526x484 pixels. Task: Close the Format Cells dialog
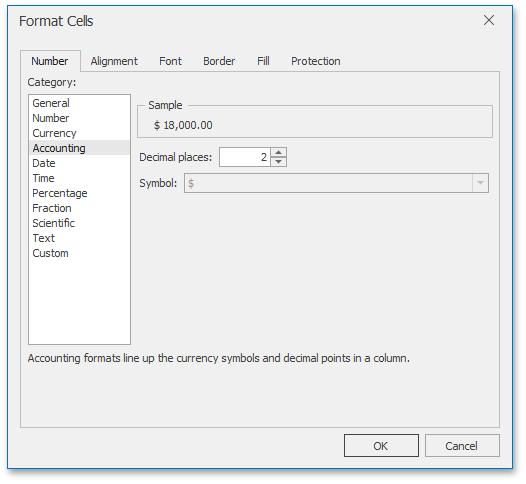coord(489,20)
